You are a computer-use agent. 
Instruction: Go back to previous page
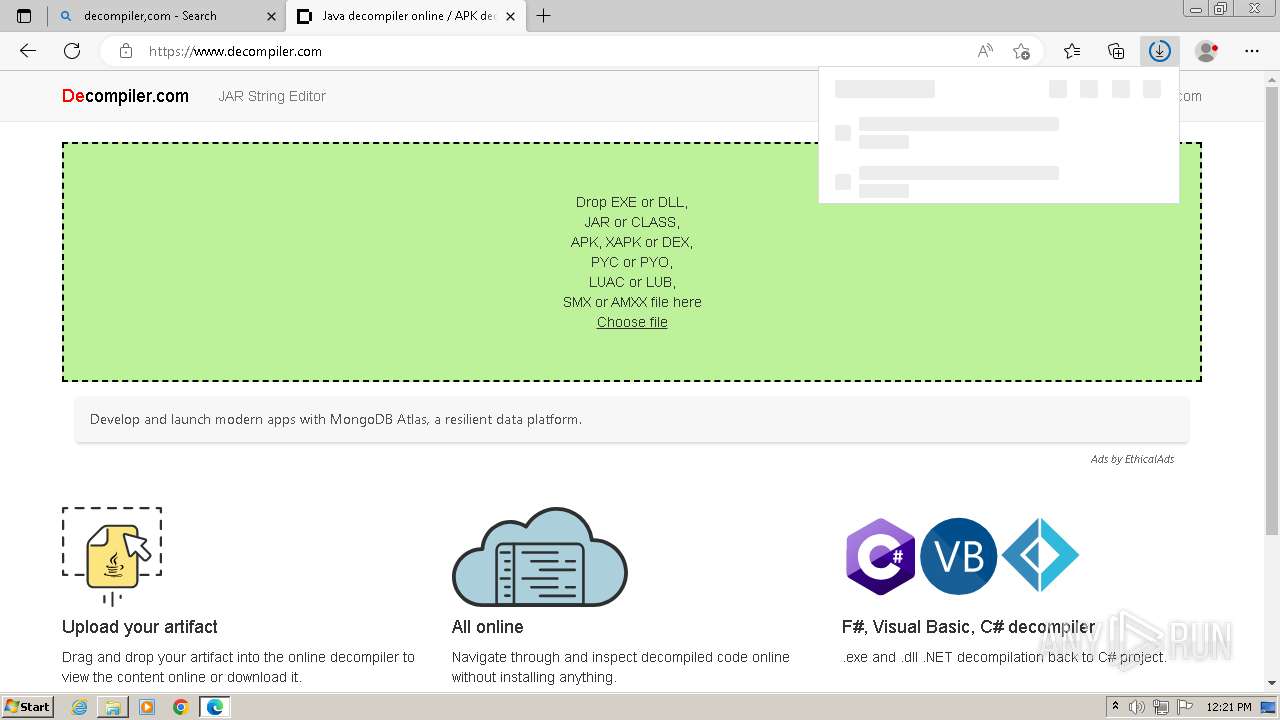28,51
